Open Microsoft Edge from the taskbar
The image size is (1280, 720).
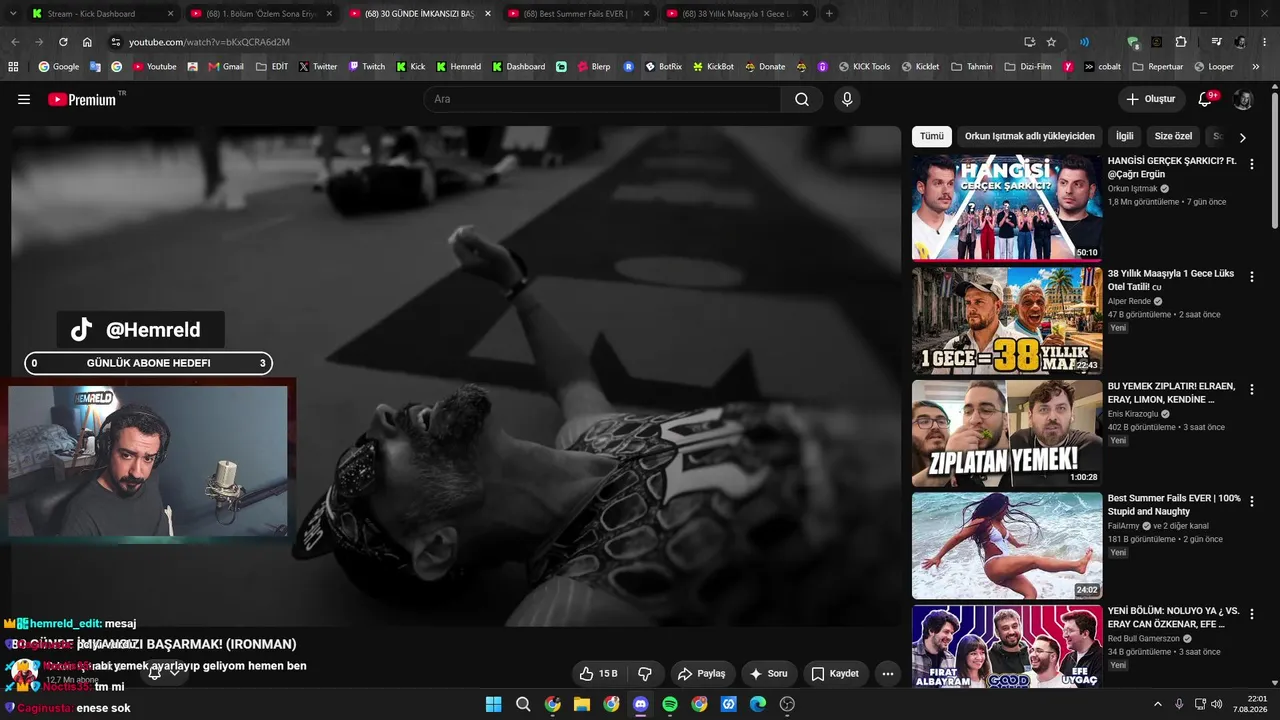tap(758, 704)
